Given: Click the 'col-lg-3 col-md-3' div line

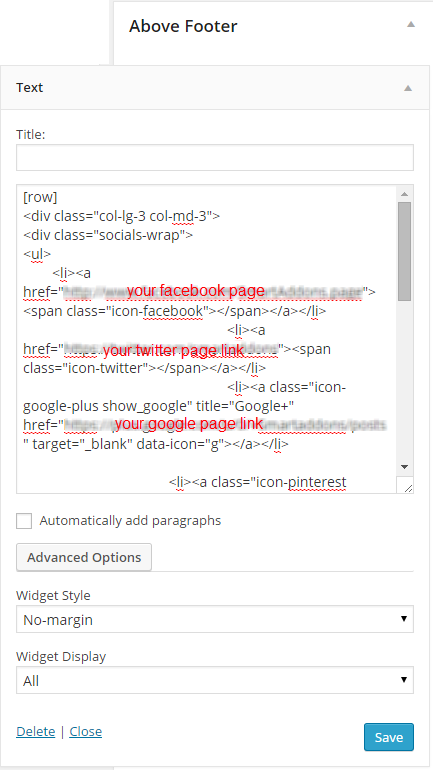Looking at the screenshot, I should click(x=121, y=216).
